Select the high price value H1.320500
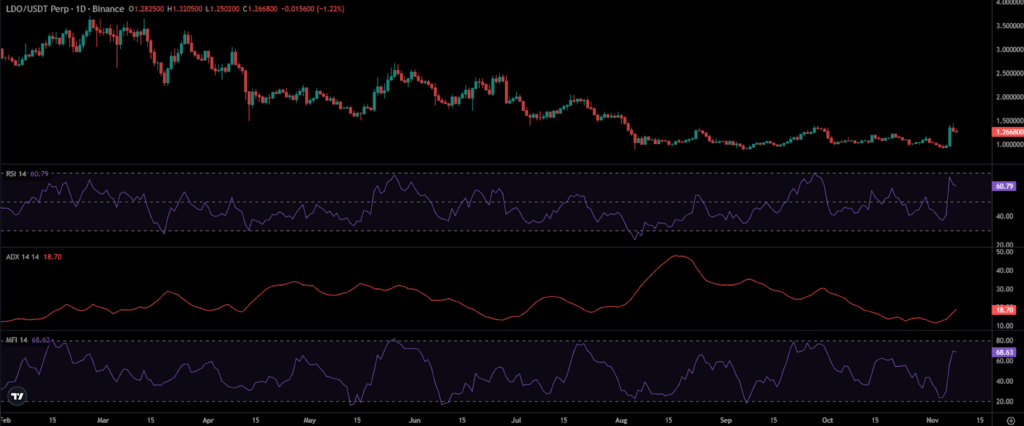The image size is (1024, 426). [x=184, y=9]
